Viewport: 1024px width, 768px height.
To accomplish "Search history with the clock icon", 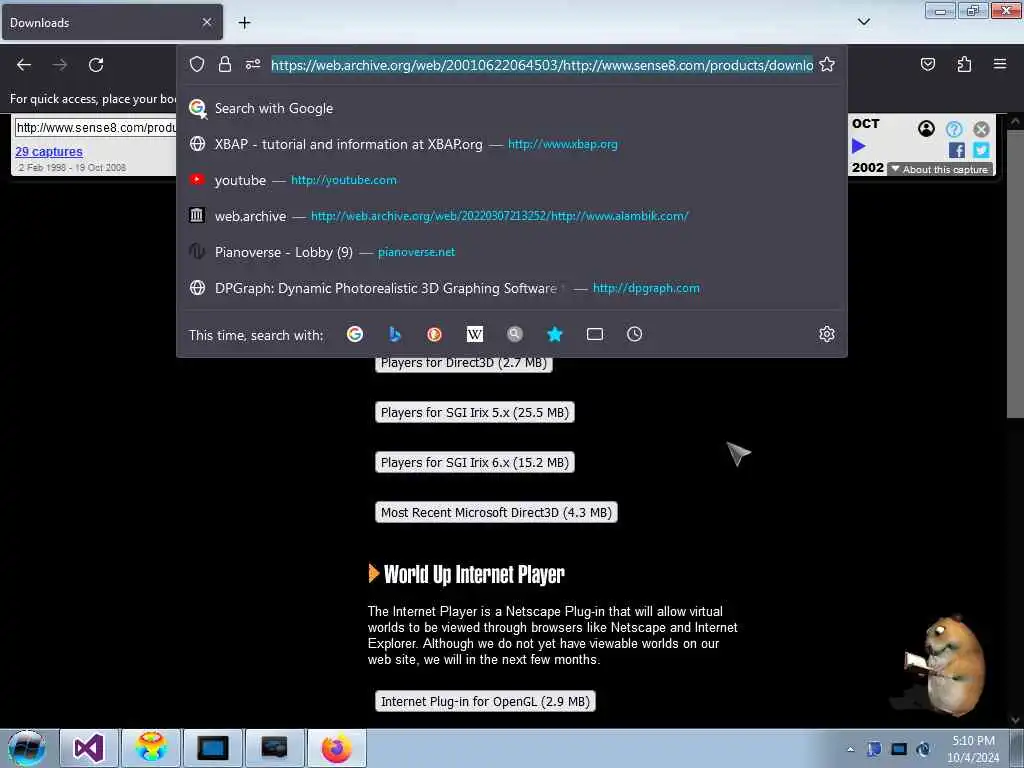I will coord(635,334).
